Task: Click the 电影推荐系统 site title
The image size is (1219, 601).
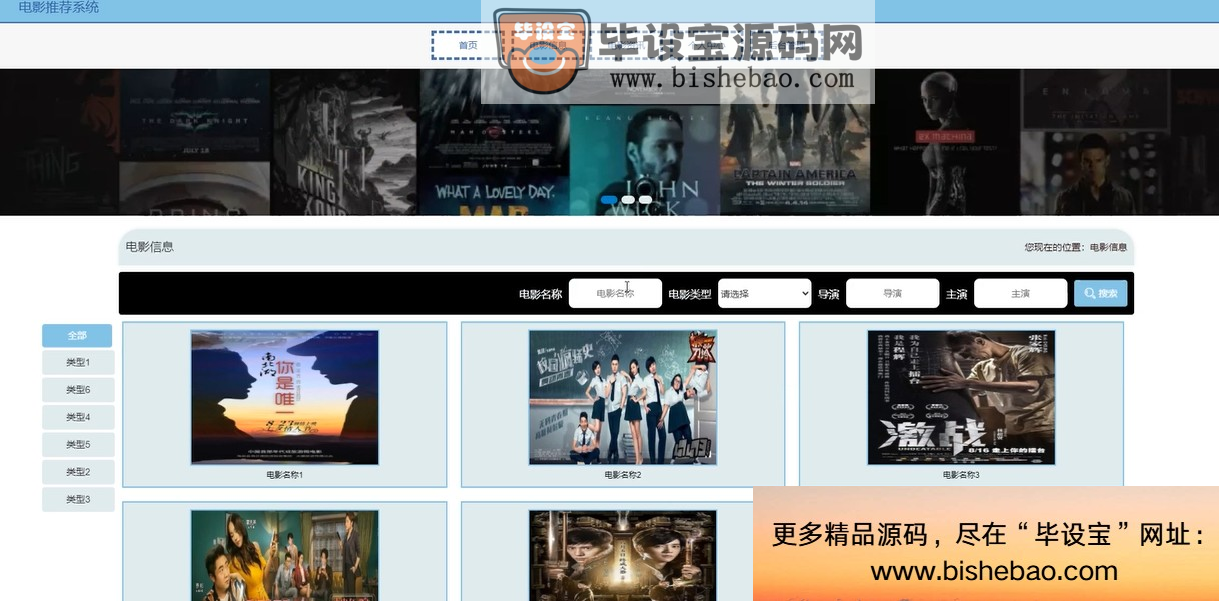Action: (59, 8)
